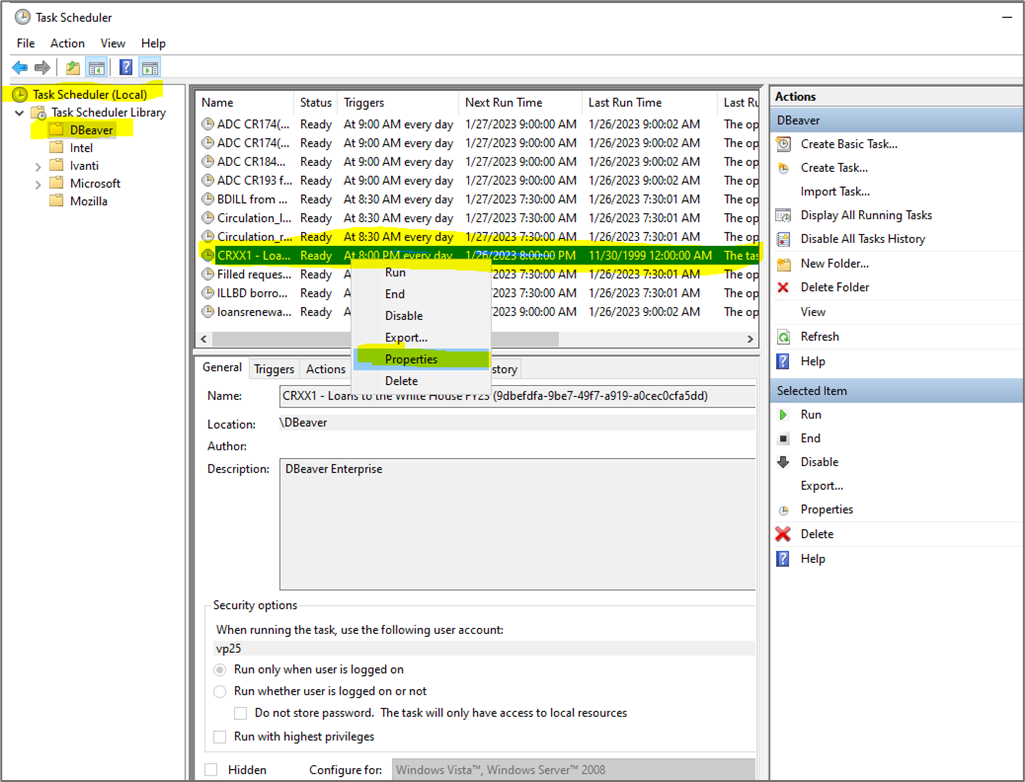
Task: Open the Help menu in menu bar
Action: tap(153, 43)
